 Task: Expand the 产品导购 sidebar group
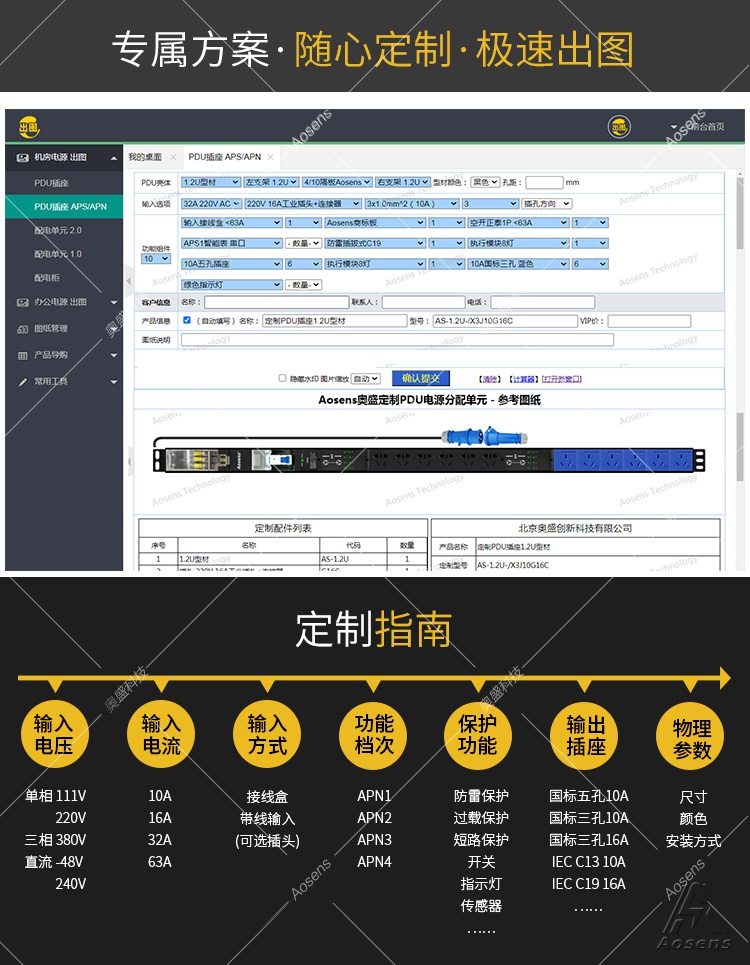coord(114,355)
